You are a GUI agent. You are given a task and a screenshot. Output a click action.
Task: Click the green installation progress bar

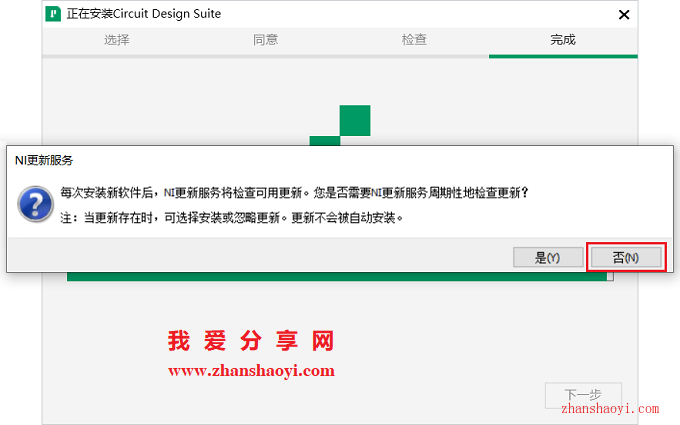(340, 277)
